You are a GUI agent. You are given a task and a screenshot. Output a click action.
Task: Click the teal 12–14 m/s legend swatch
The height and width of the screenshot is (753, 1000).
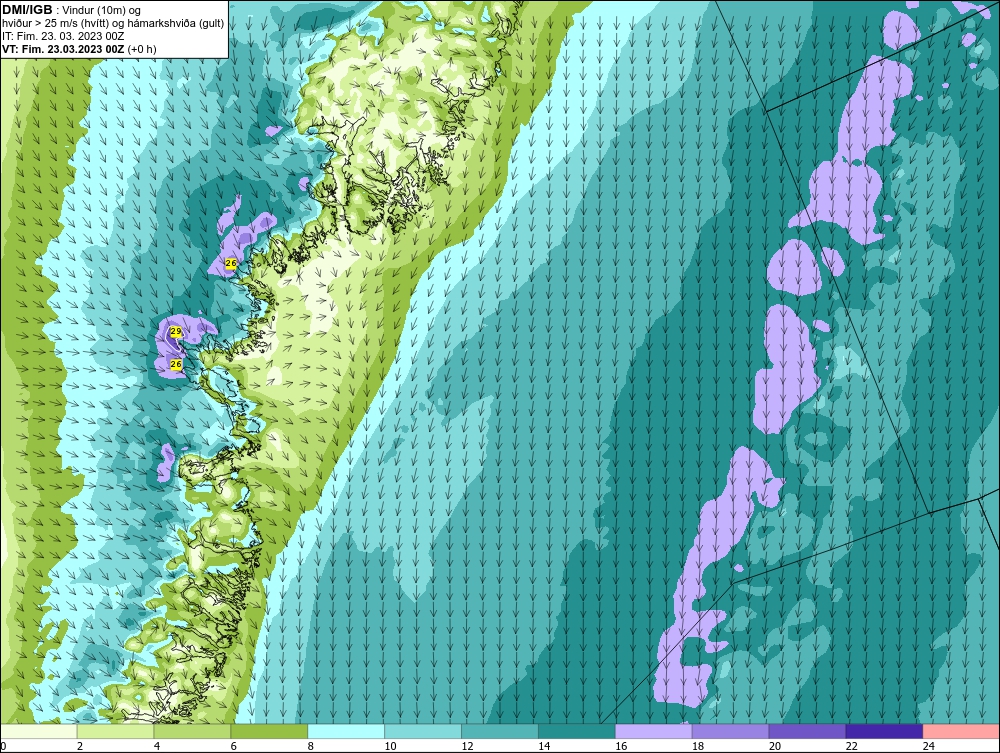499,731
